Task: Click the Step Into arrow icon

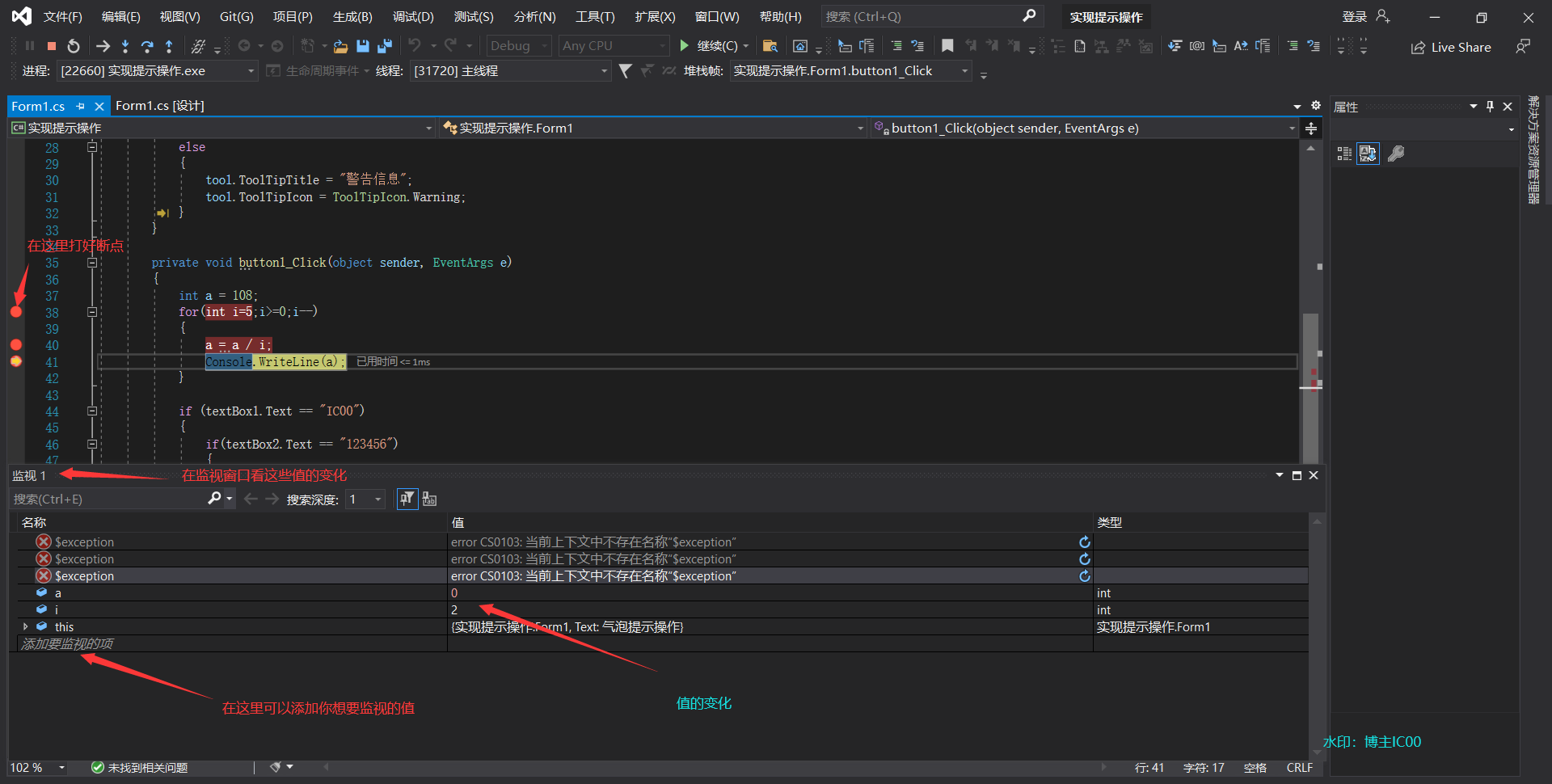Action: pyautogui.click(x=124, y=46)
